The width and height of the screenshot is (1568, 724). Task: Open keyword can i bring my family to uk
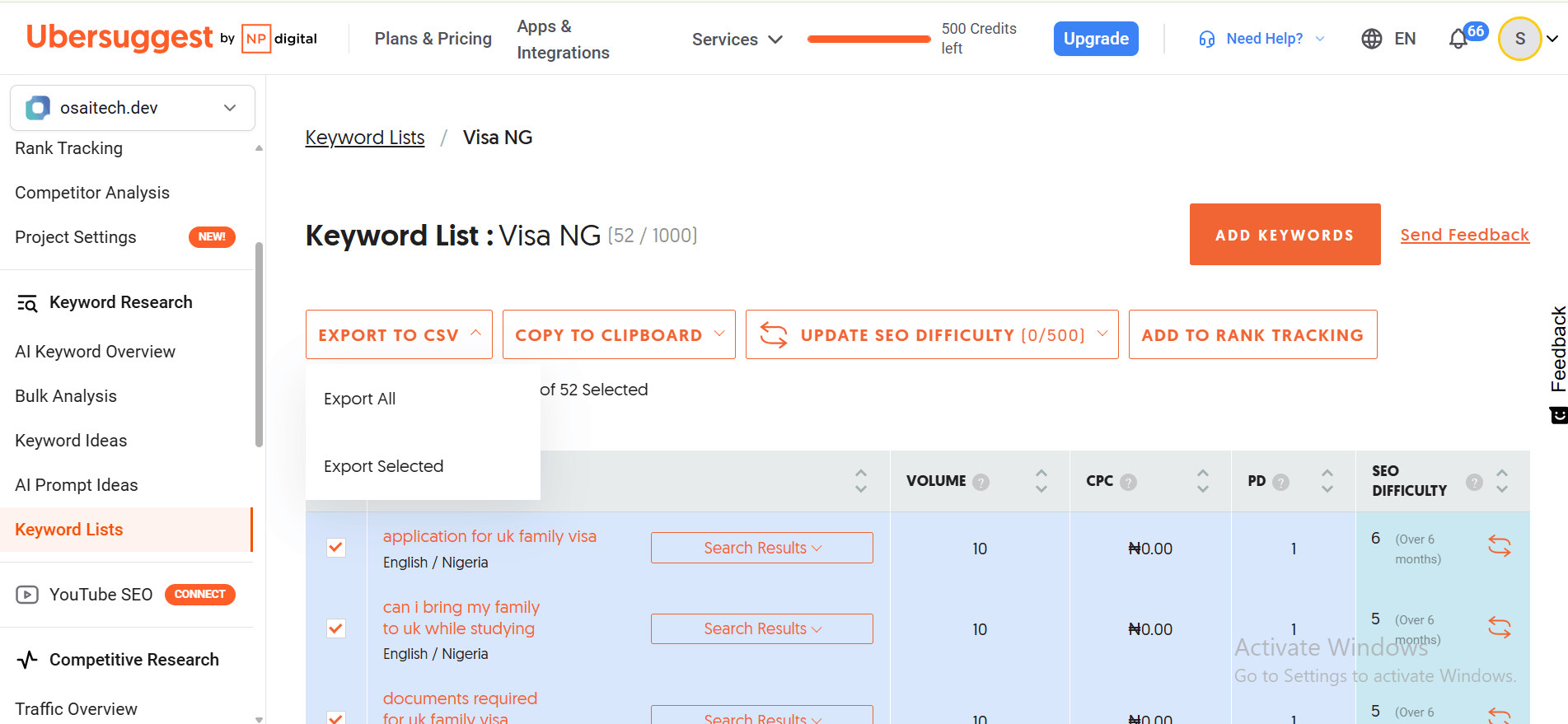click(x=461, y=618)
